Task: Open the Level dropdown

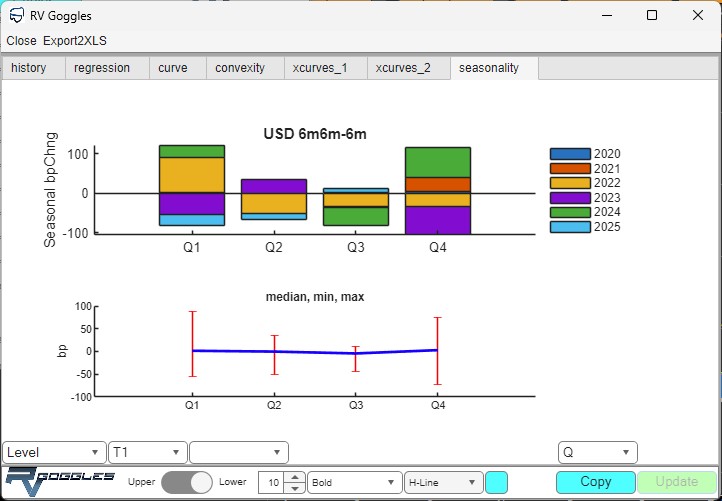Action: (54, 452)
